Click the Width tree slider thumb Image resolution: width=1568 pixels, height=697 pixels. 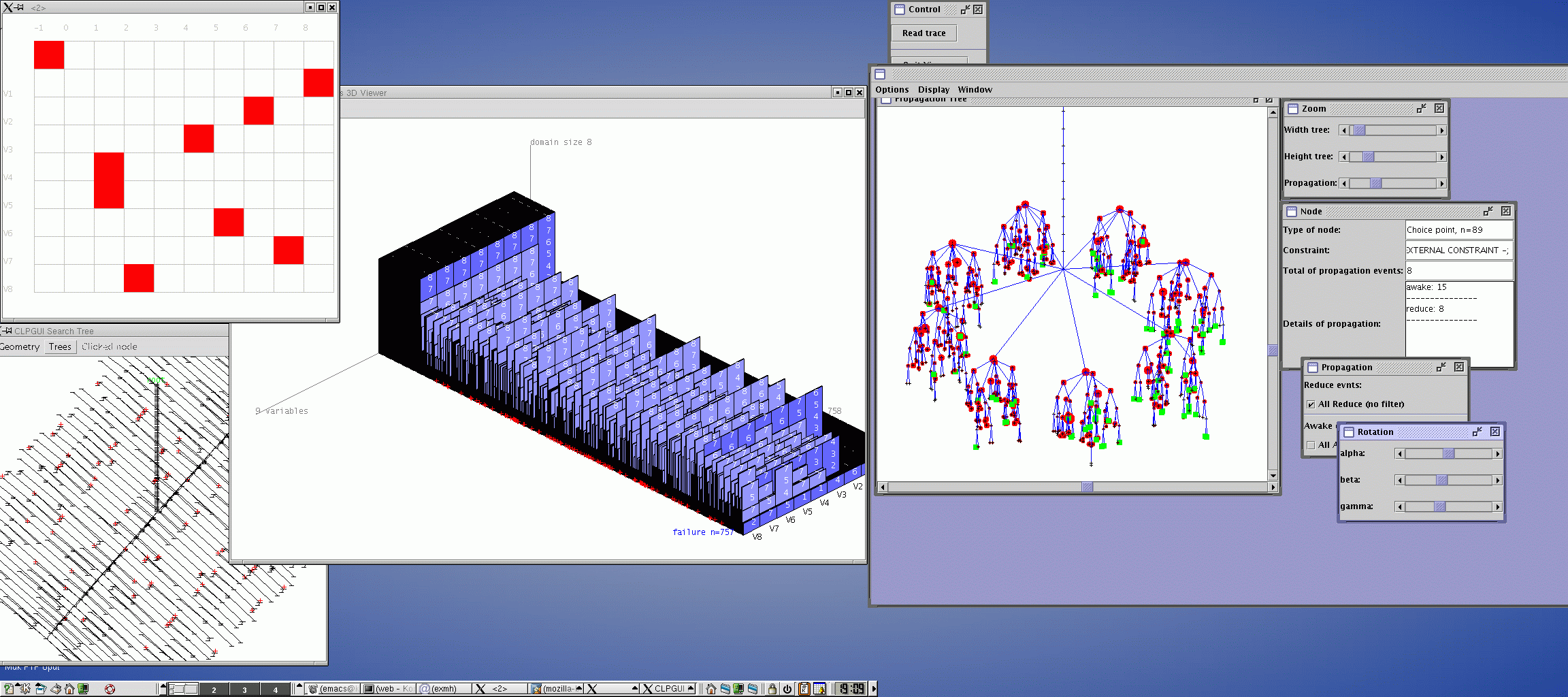coord(1359,130)
